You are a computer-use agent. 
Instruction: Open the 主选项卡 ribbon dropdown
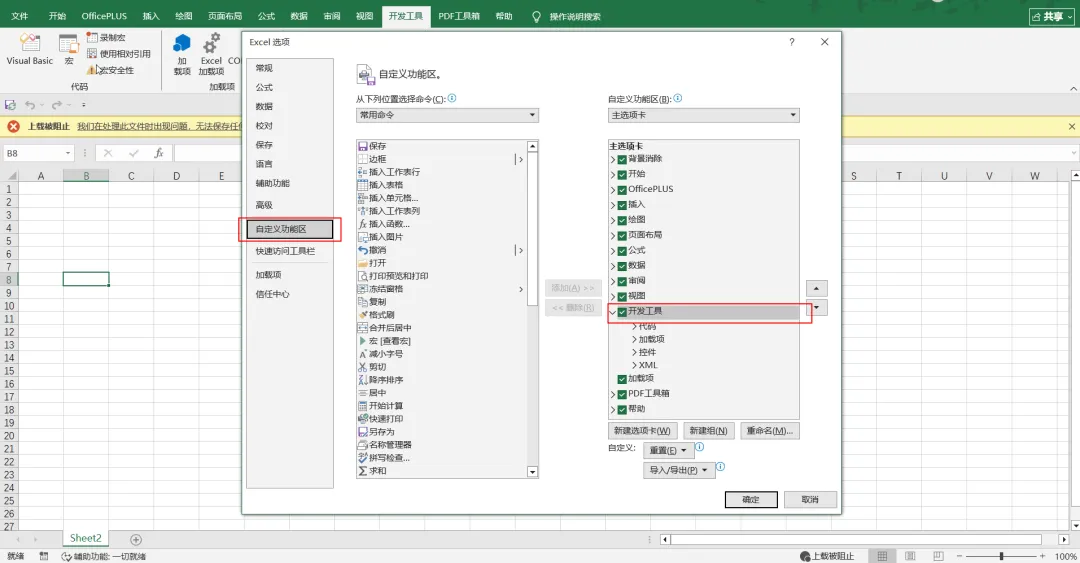click(x=703, y=115)
